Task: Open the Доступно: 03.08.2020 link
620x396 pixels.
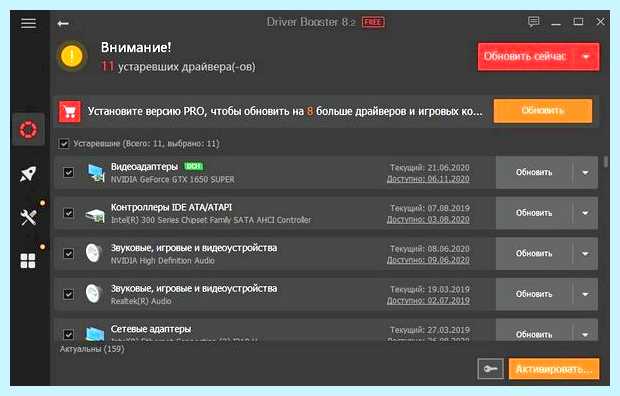Action: (428, 220)
